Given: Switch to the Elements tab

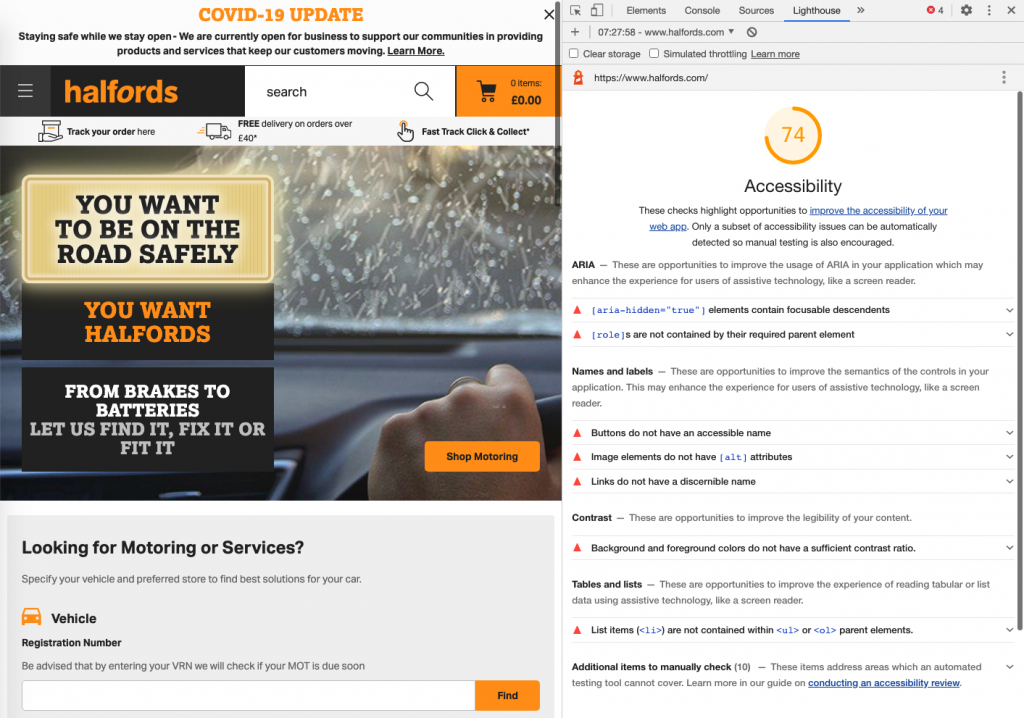Looking at the screenshot, I should click(646, 10).
